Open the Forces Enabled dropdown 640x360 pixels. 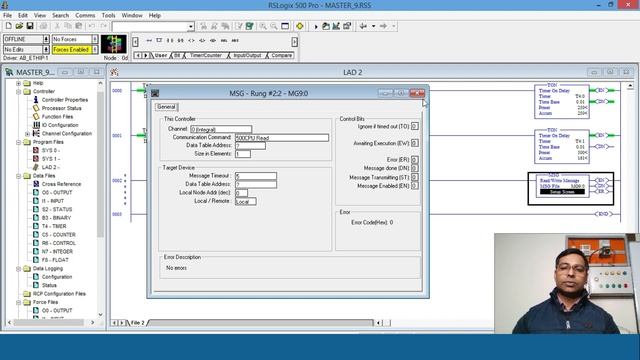(95, 49)
